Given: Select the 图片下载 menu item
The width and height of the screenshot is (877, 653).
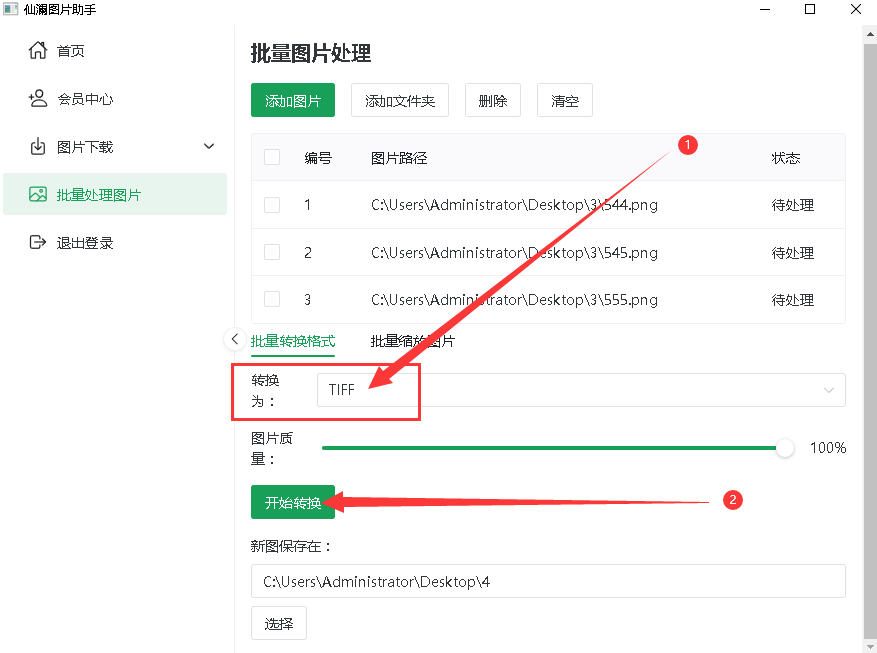Looking at the screenshot, I should pos(115,146).
